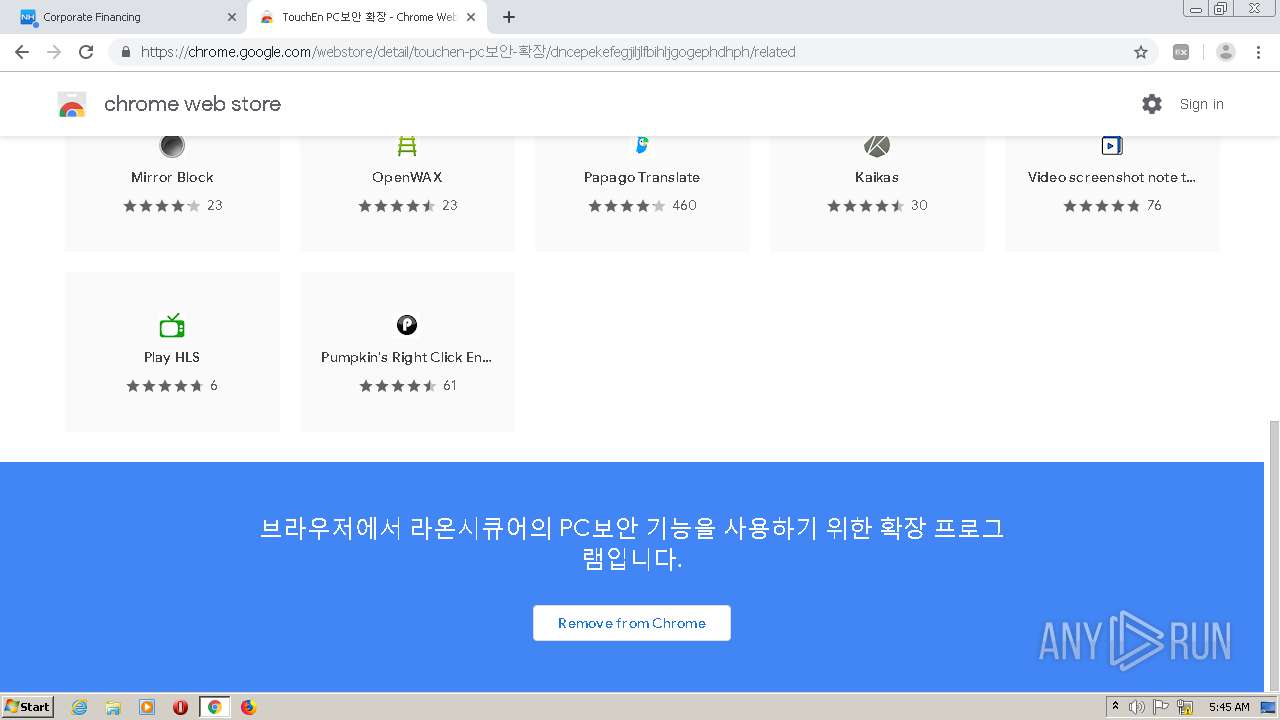
Task: Open the Chrome profile avatar
Action: tap(1226, 52)
